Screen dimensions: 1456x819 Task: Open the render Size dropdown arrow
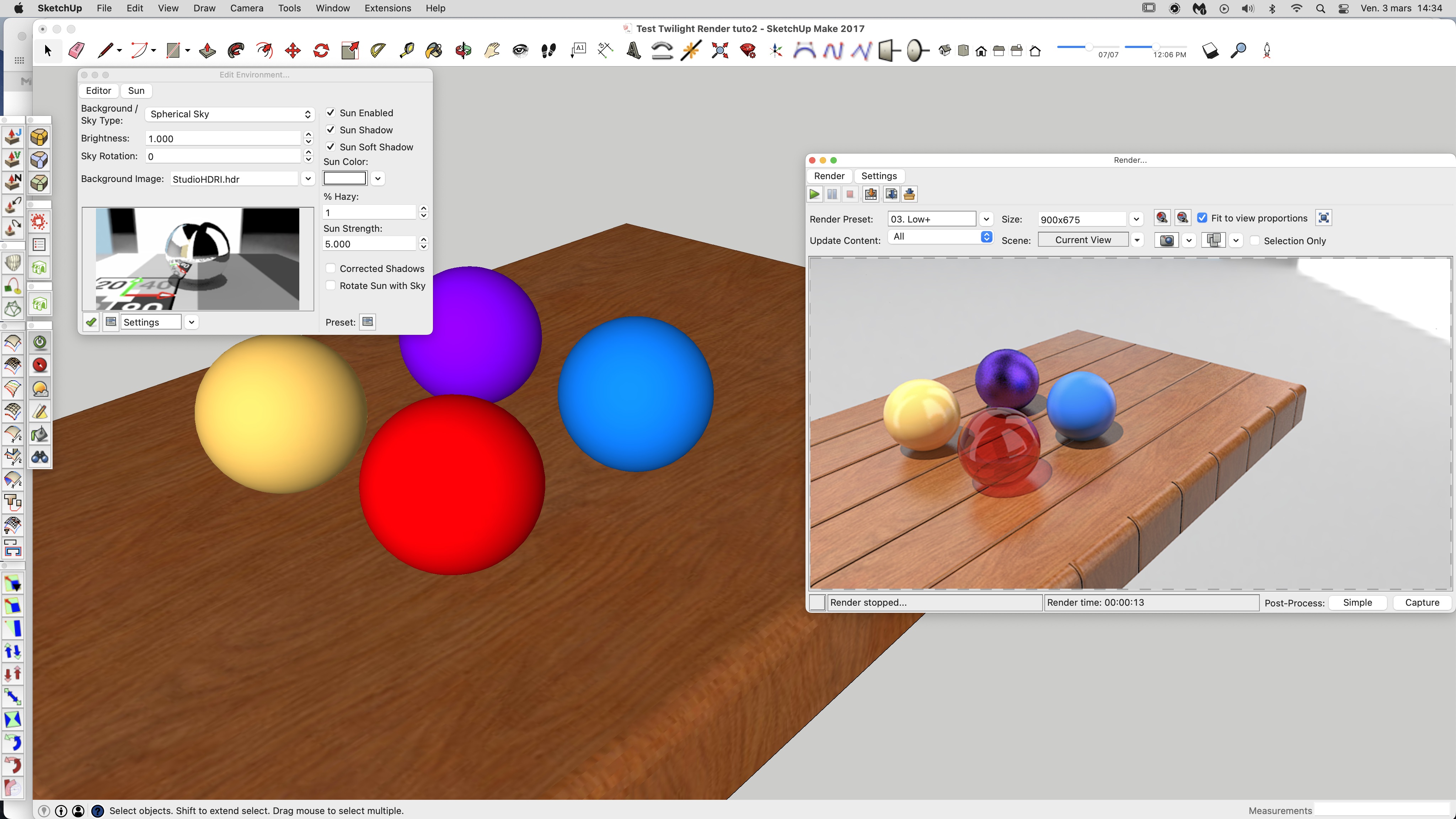[x=1136, y=219]
